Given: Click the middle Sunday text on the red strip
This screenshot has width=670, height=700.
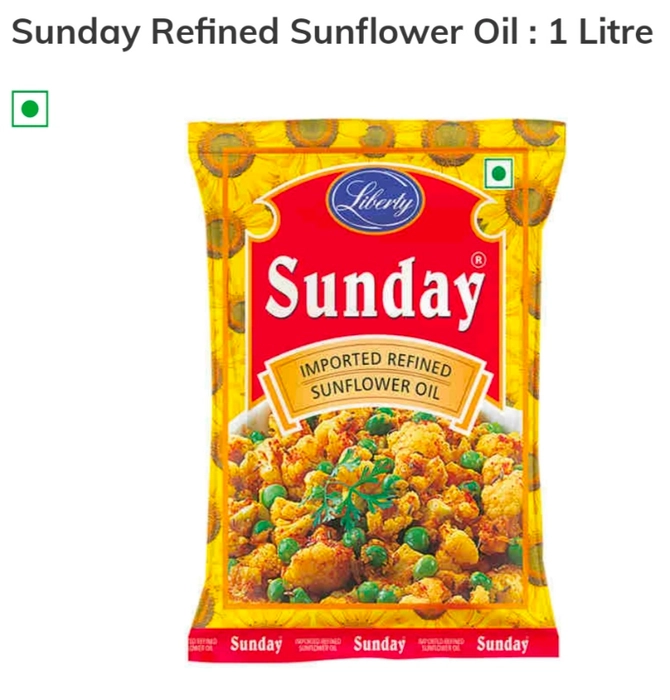Looking at the screenshot, I should 379,644.
